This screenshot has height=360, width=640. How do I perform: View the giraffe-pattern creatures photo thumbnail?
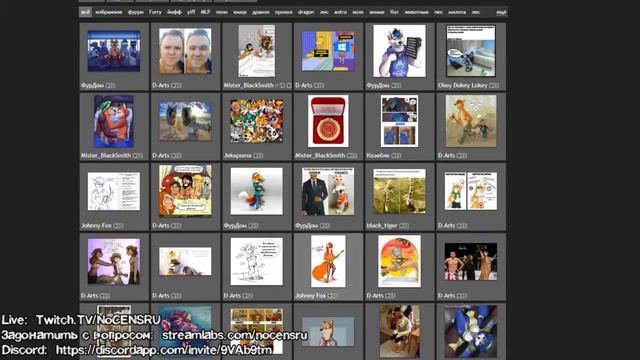pos(399,191)
